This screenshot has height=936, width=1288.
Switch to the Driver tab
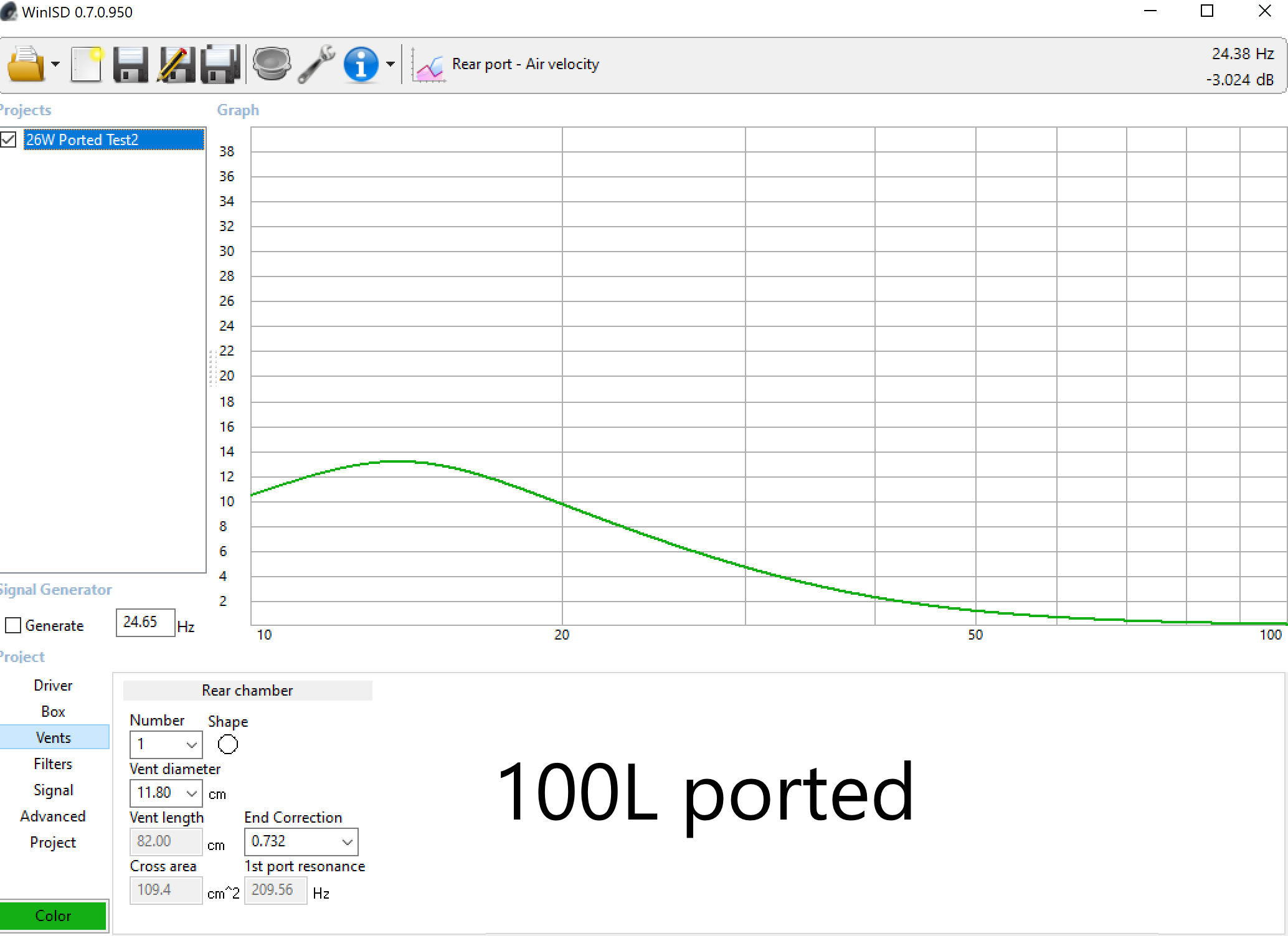pyautogui.click(x=53, y=685)
